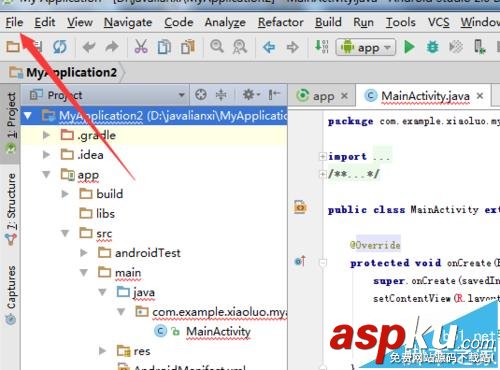
Task: Open the Edit menu
Action: [x=45, y=22]
